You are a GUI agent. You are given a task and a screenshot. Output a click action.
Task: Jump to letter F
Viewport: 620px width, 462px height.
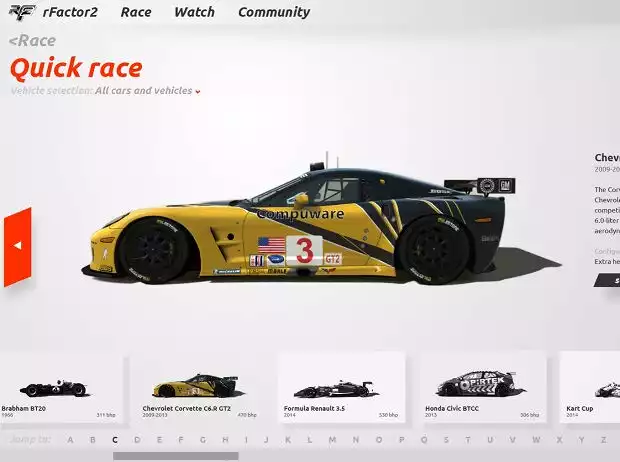click(x=181, y=440)
